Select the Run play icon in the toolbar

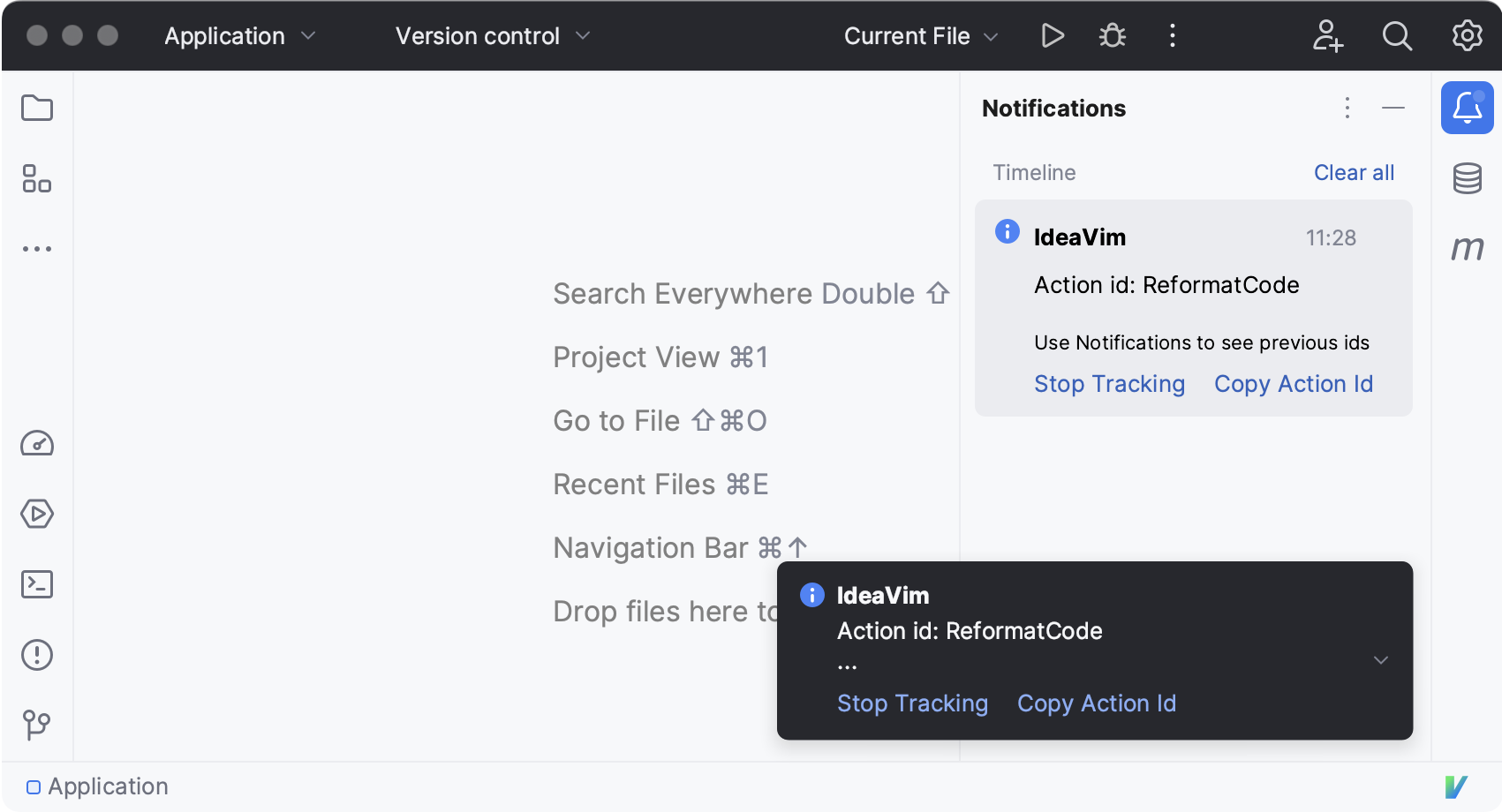[1053, 36]
